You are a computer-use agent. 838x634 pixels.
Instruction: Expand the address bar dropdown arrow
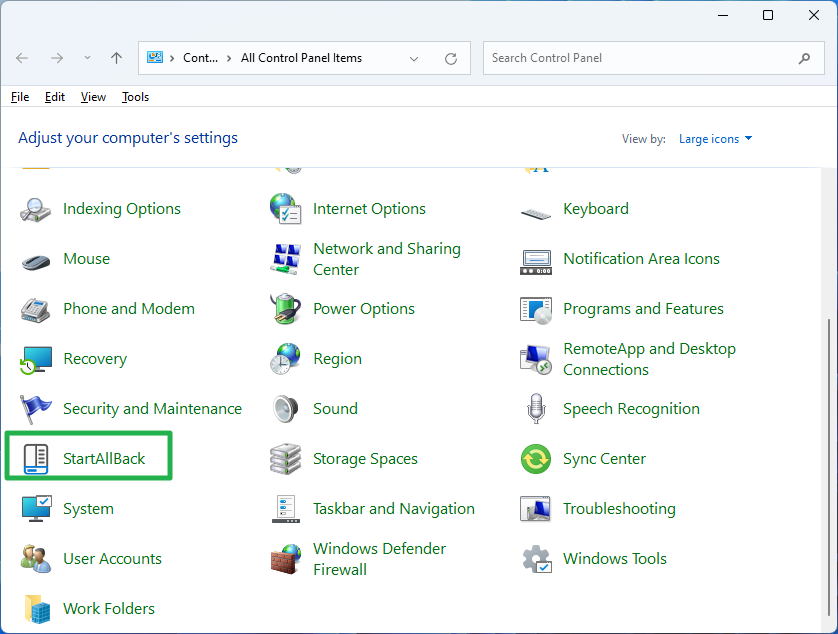tap(414, 58)
